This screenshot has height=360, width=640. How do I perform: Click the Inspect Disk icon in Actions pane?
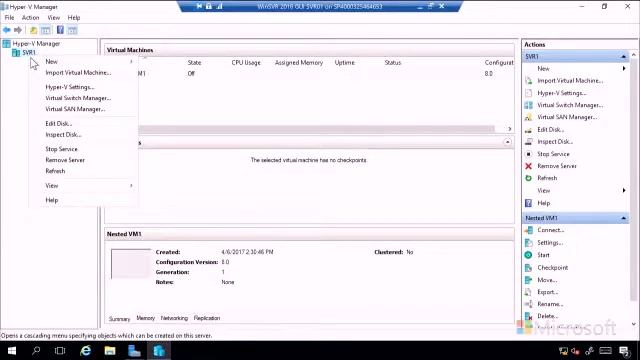point(529,142)
